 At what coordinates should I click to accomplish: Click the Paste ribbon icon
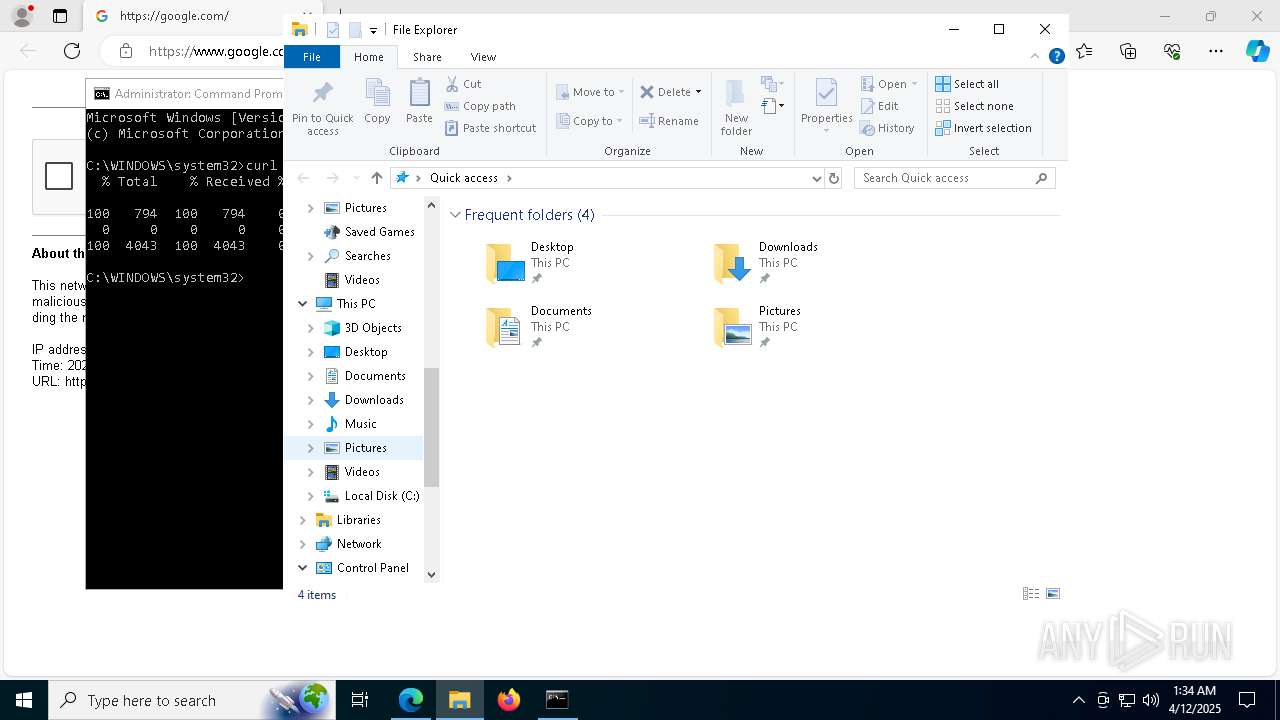(419, 102)
